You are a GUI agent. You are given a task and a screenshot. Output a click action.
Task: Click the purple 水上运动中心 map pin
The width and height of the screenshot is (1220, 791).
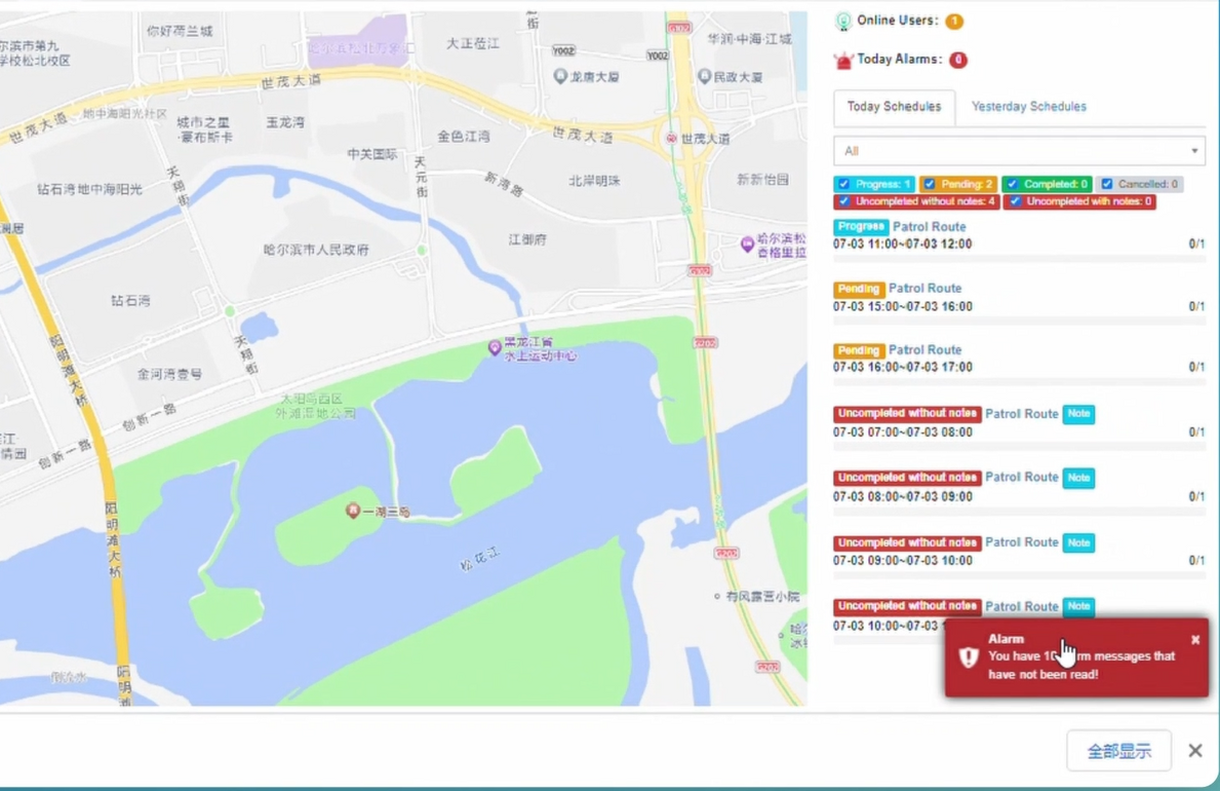click(x=494, y=347)
